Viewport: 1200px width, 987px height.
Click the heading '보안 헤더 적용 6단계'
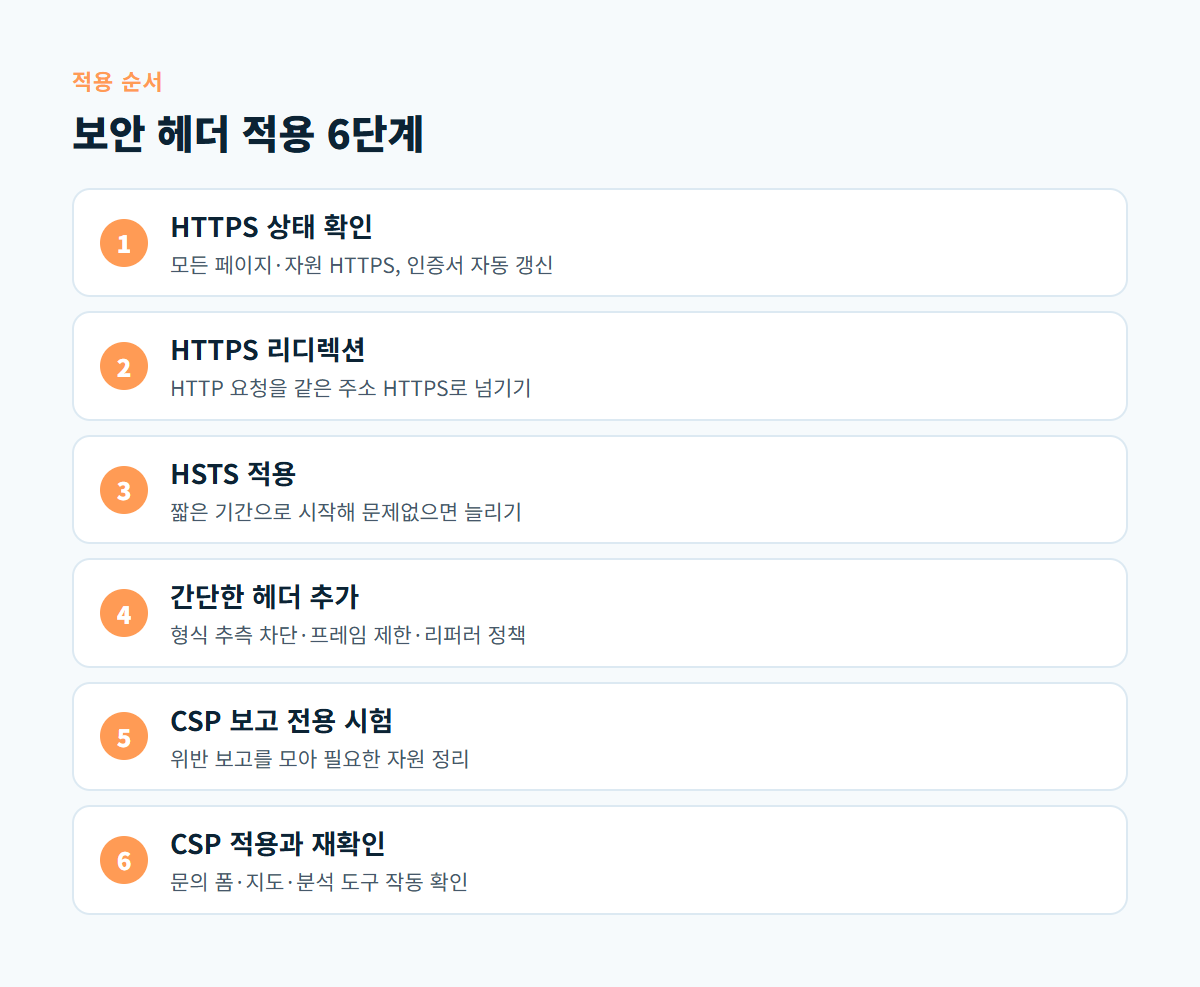[248, 135]
